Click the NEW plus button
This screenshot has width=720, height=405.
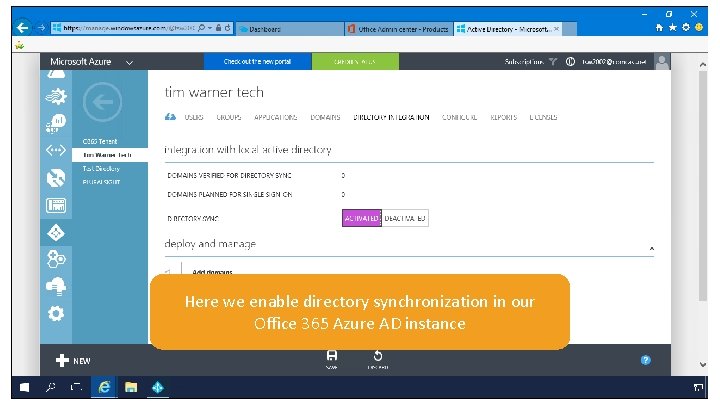click(x=73, y=361)
